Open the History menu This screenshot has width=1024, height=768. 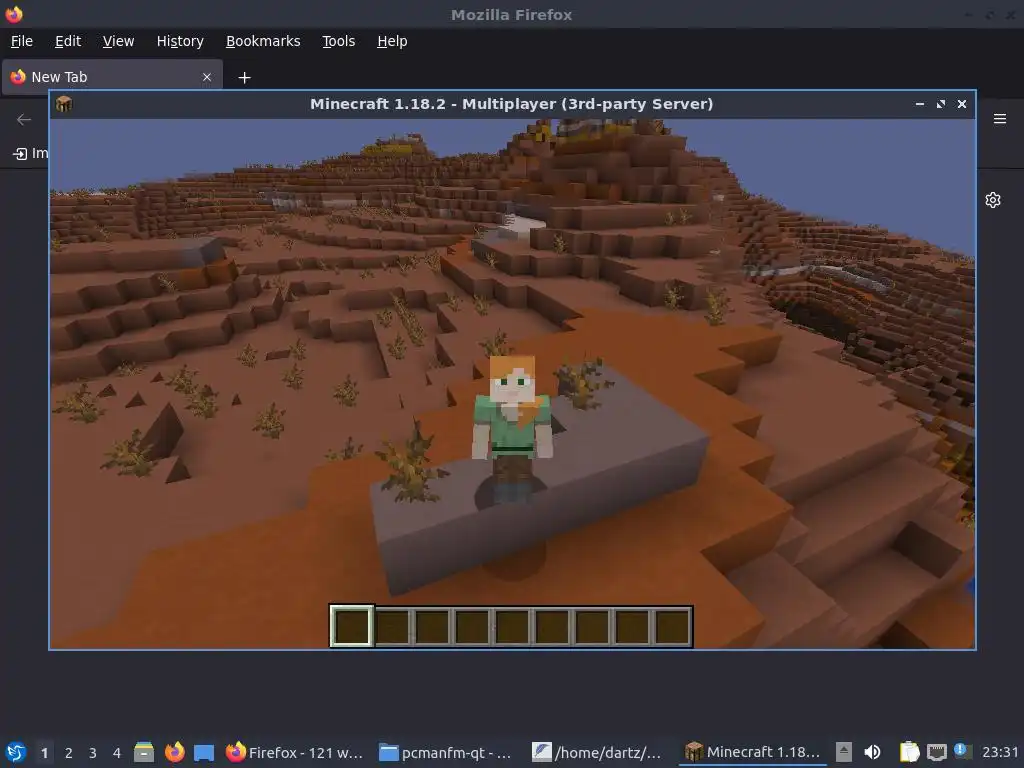180,41
